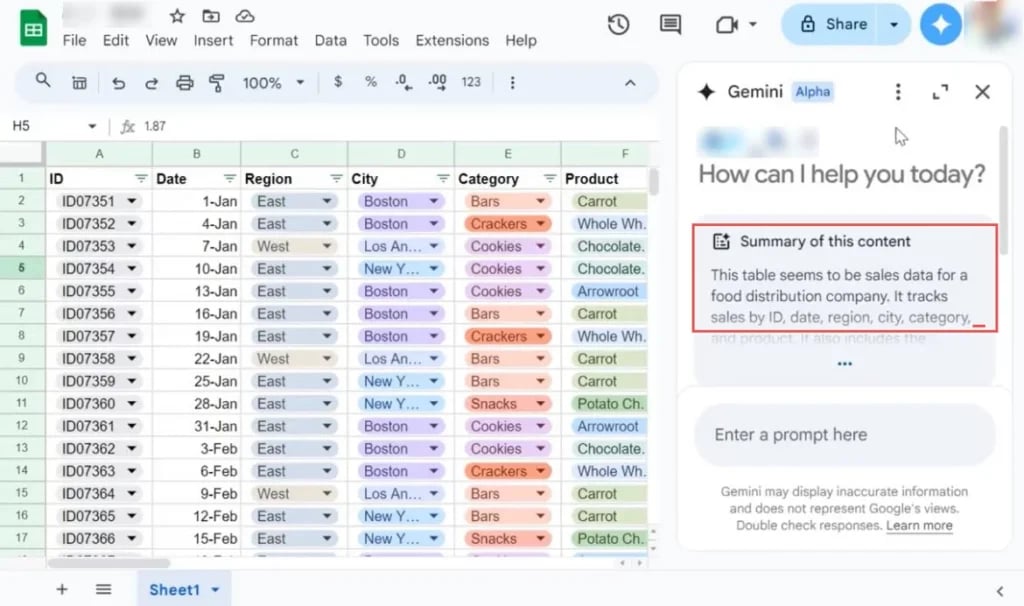Apply currency format with the dollar icon
Image resolution: width=1024 pixels, height=606 pixels.
(337, 83)
